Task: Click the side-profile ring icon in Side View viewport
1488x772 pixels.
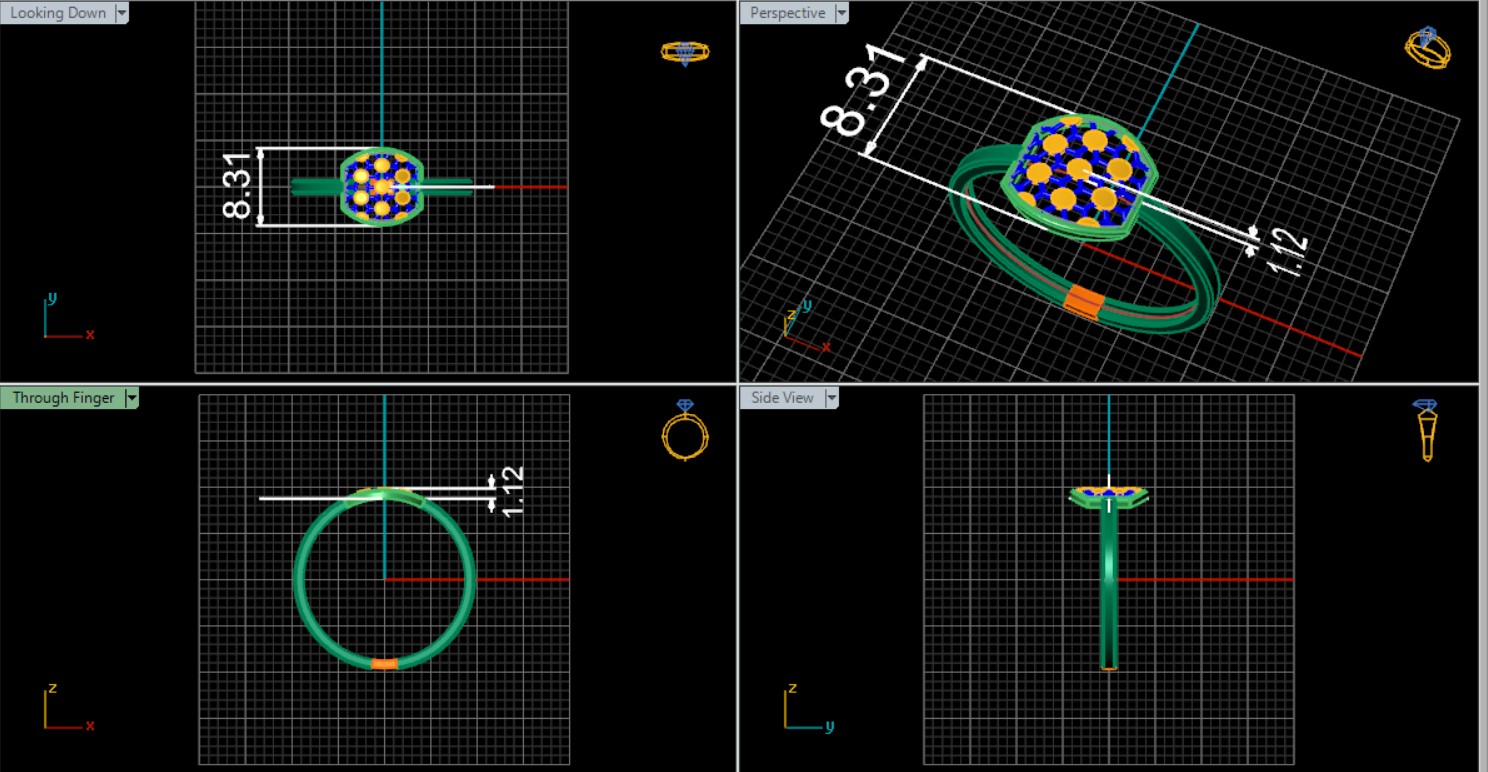Action: [x=1426, y=430]
